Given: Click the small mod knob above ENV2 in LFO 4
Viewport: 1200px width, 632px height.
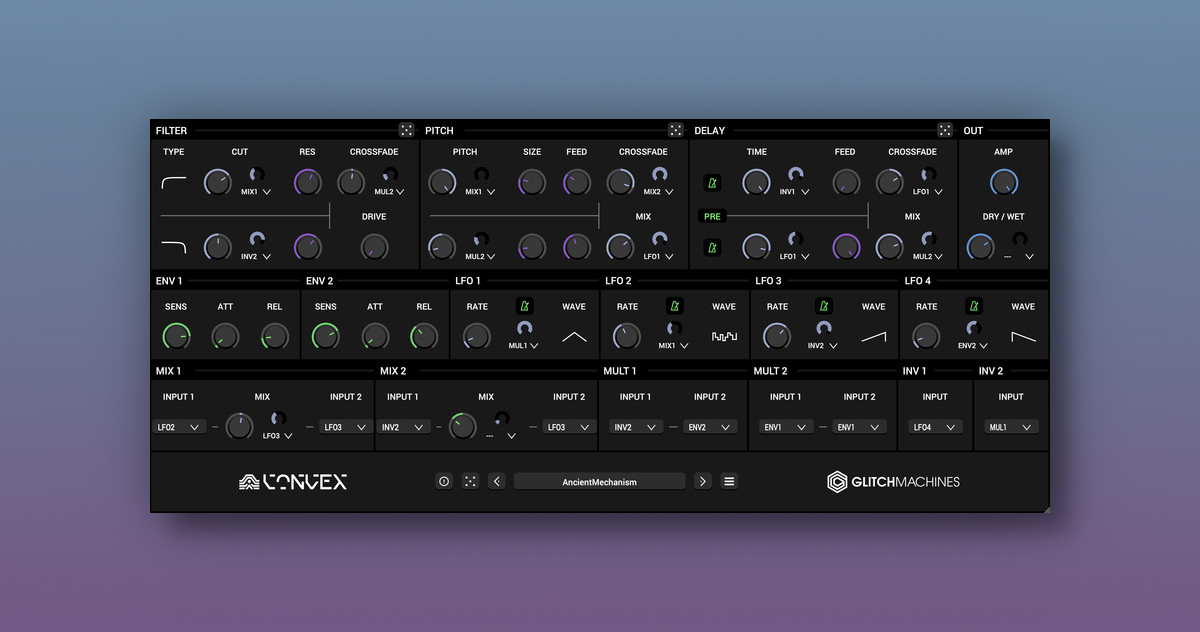Looking at the screenshot, I should (x=974, y=328).
